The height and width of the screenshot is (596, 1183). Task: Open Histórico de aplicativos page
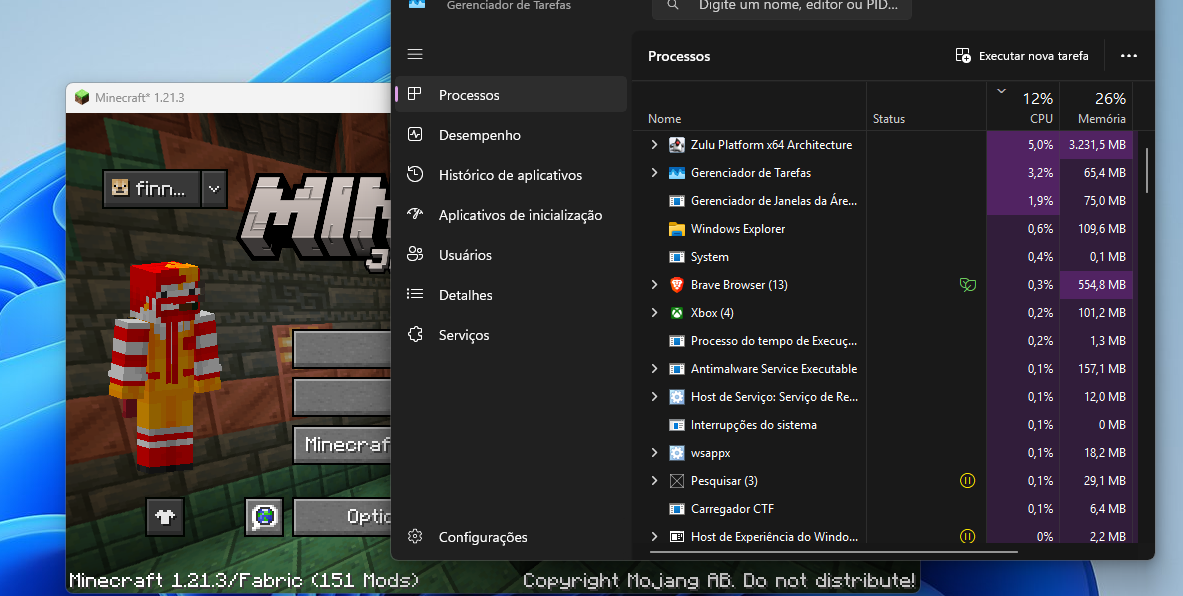pos(511,175)
